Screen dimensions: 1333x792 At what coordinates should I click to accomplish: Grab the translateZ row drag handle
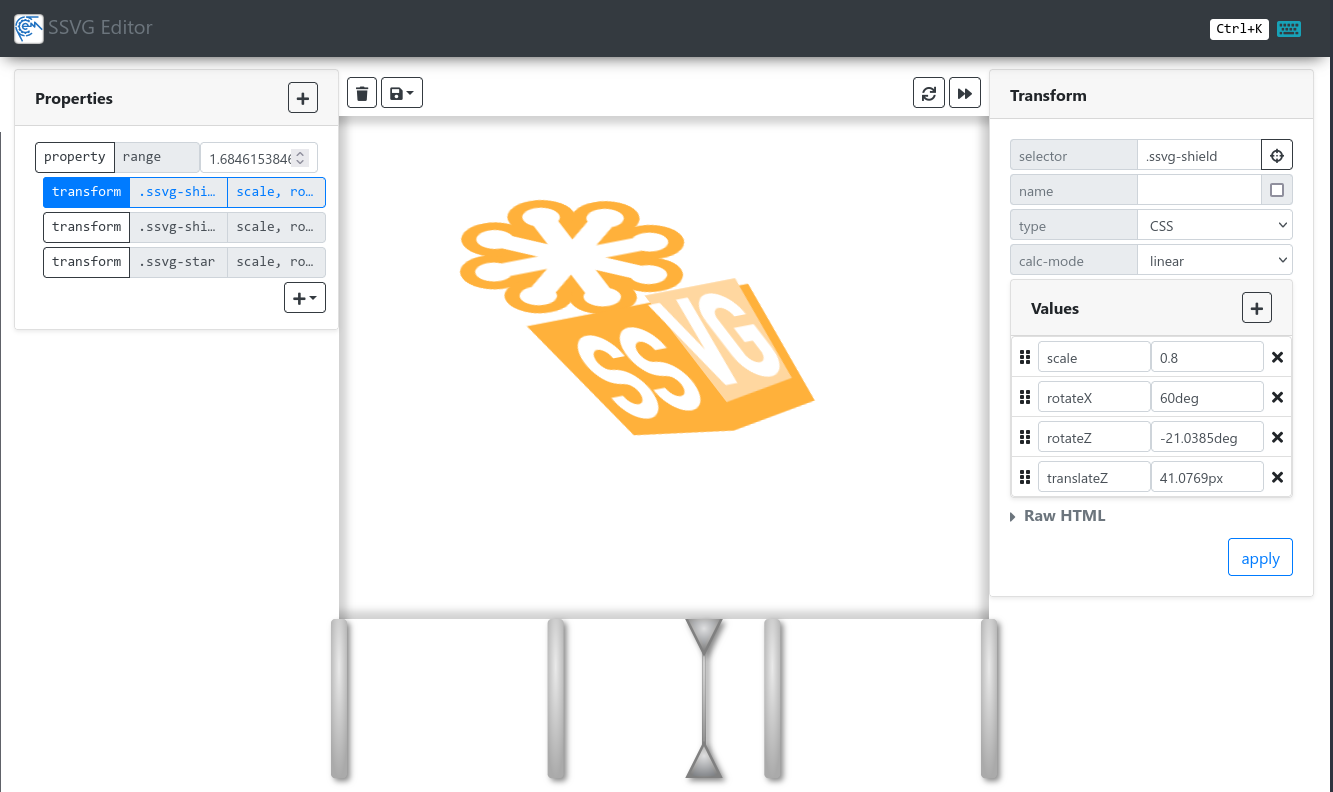[x=1025, y=477]
